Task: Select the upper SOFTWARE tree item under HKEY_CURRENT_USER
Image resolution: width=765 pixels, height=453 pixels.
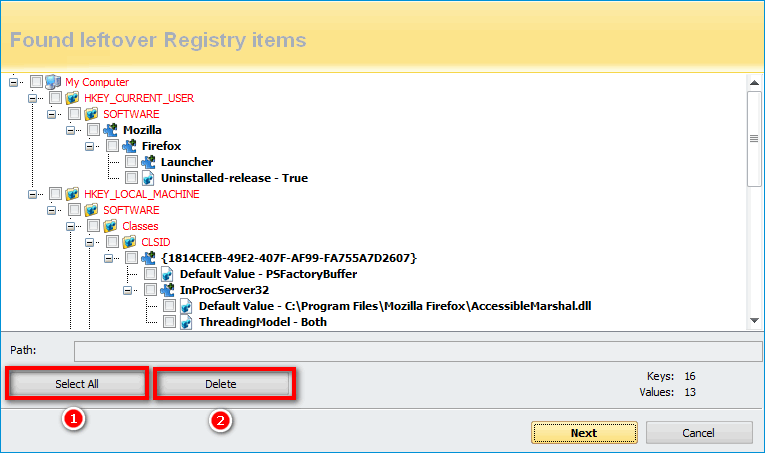Action: coord(131,114)
